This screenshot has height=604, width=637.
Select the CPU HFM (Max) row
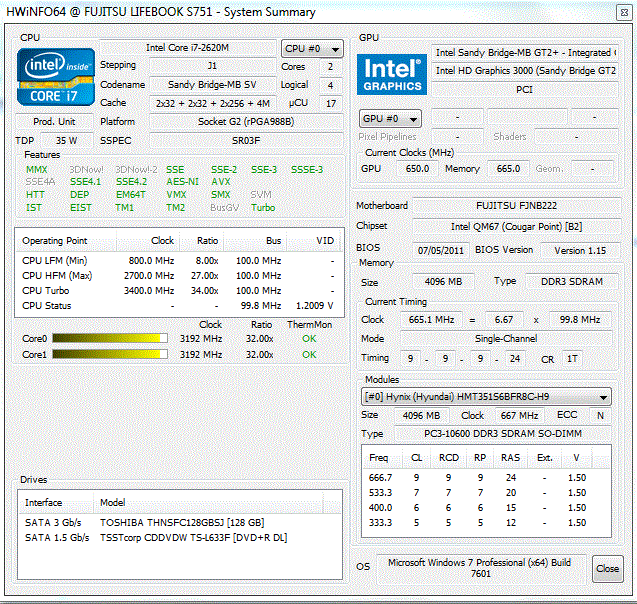(x=179, y=276)
